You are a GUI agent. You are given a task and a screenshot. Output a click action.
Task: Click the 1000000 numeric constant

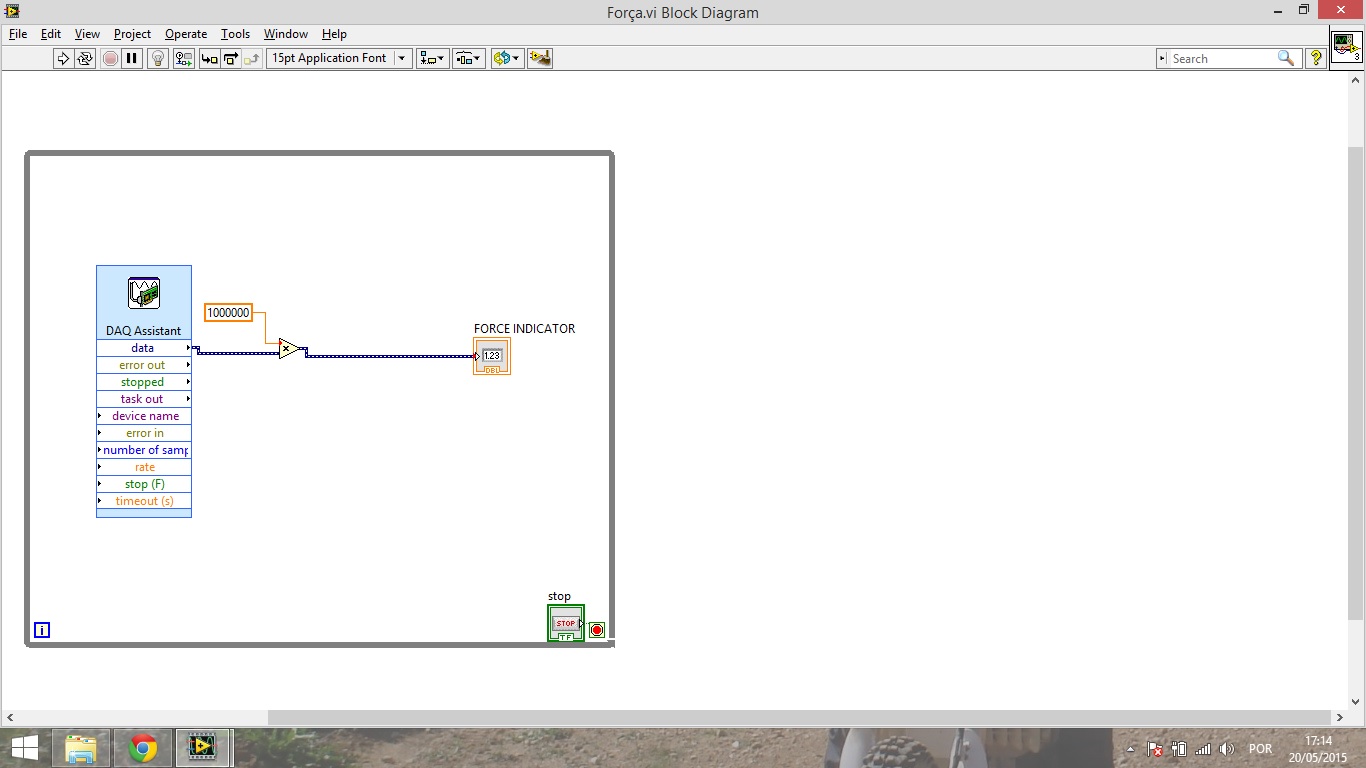228,313
